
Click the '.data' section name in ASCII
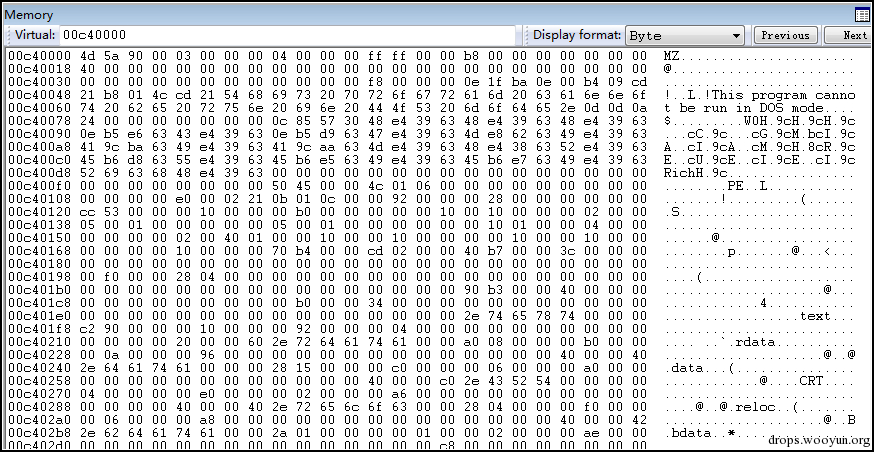(683, 368)
